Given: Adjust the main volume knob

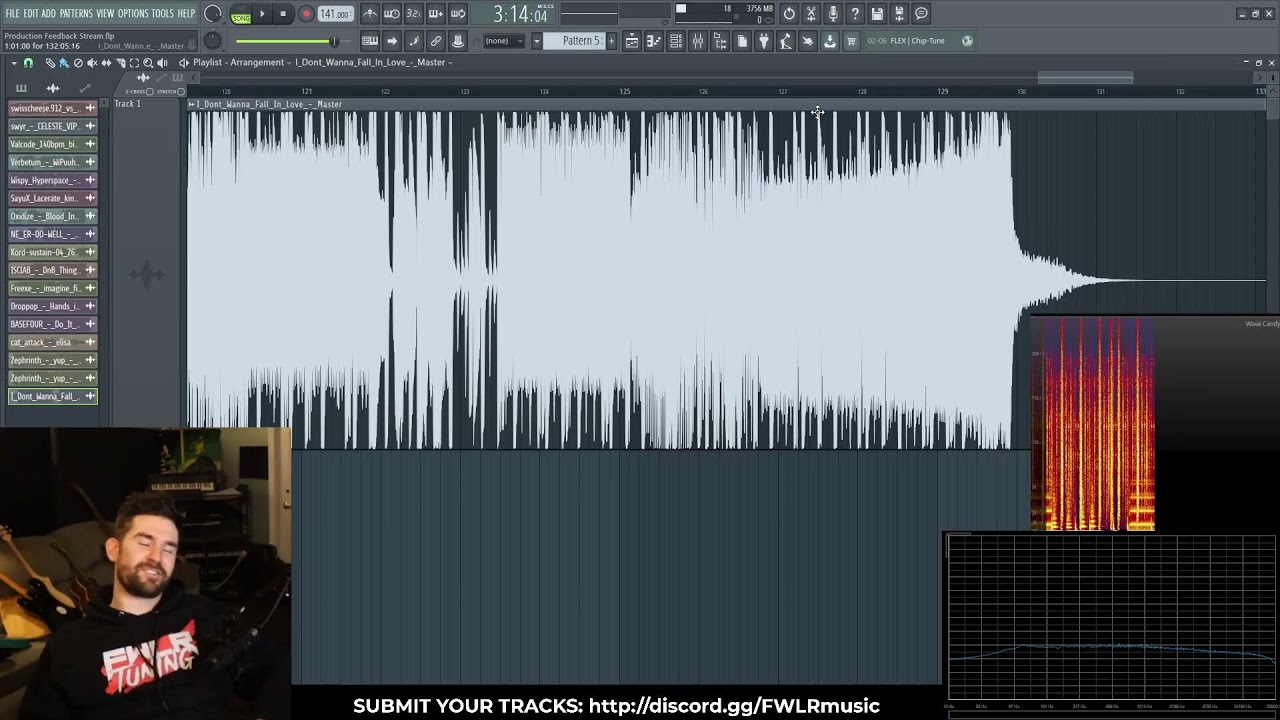Looking at the screenshot, I should tap(213, 14).
